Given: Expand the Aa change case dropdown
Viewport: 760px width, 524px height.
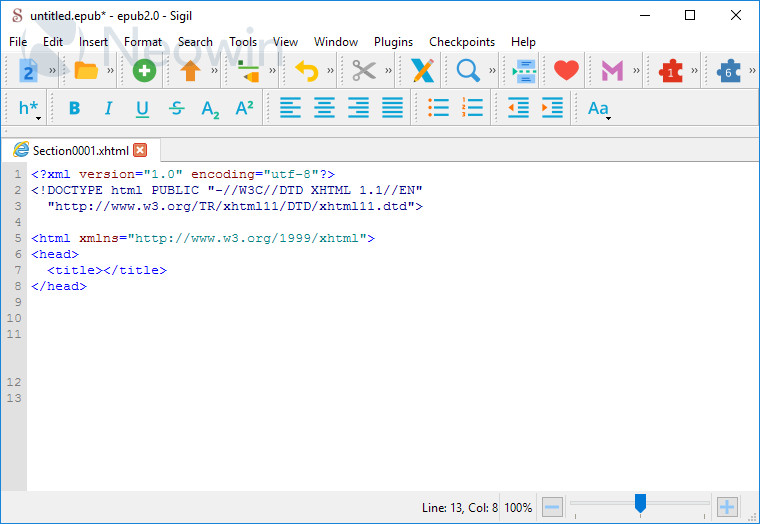Looking at the screenshot, I should pos(598,109).
